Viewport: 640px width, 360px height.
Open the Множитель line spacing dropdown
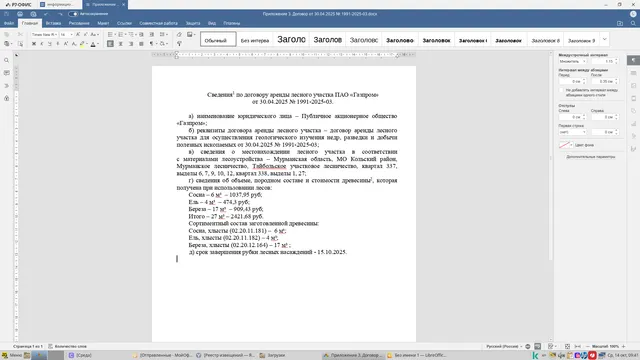(x=573, y=61)
